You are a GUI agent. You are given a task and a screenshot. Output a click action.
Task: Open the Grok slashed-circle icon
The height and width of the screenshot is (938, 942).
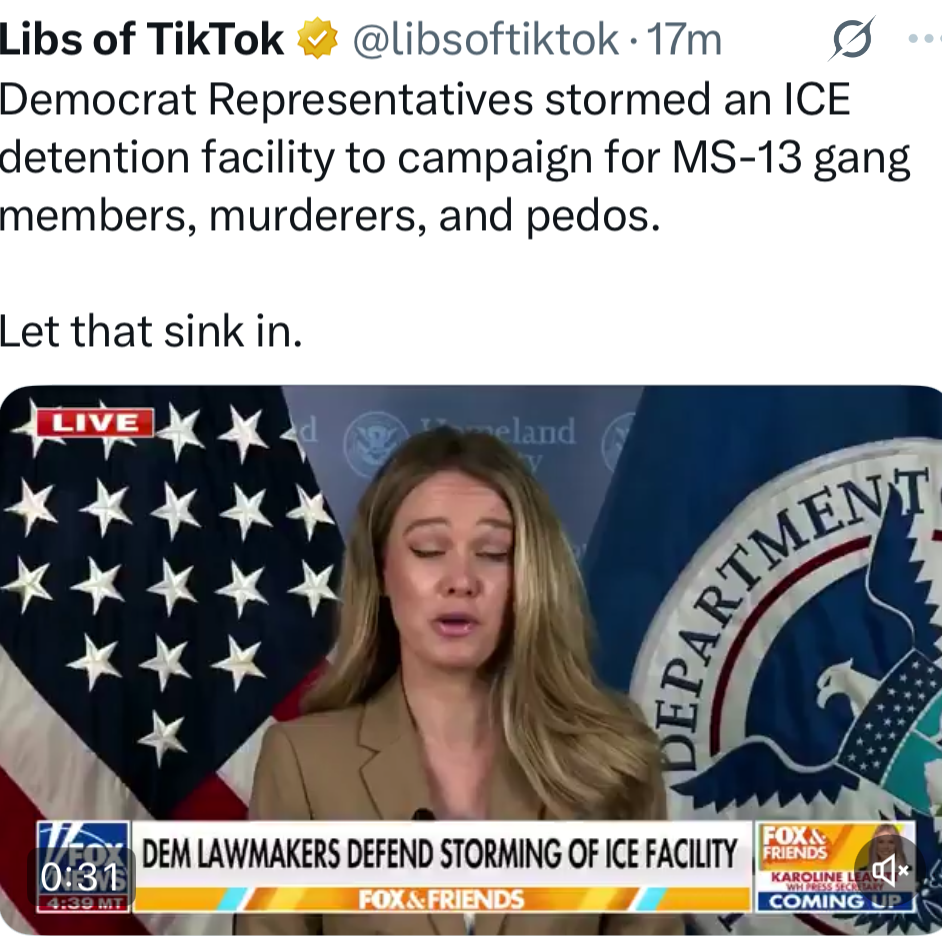pyautogui.click(x=851, y=40)
